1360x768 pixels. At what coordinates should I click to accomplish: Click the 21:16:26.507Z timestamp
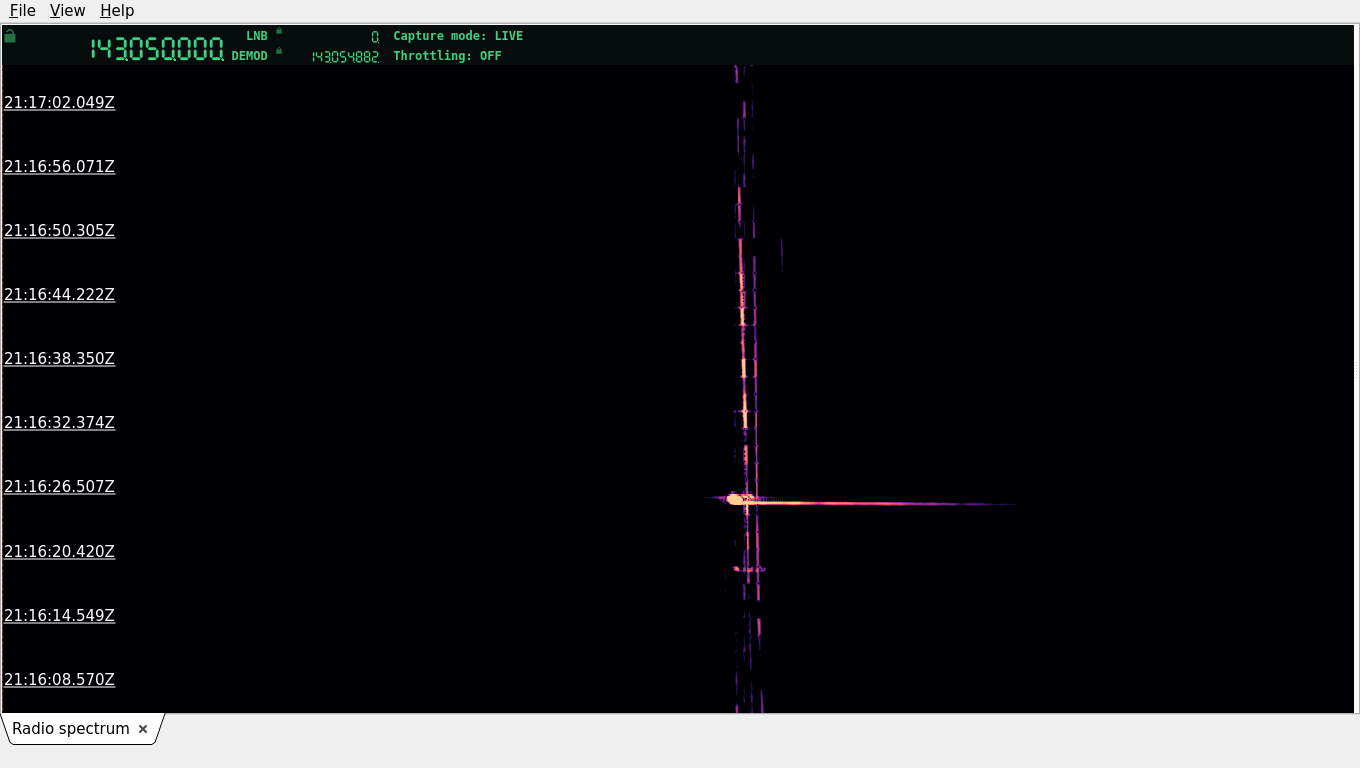(60, 486)
